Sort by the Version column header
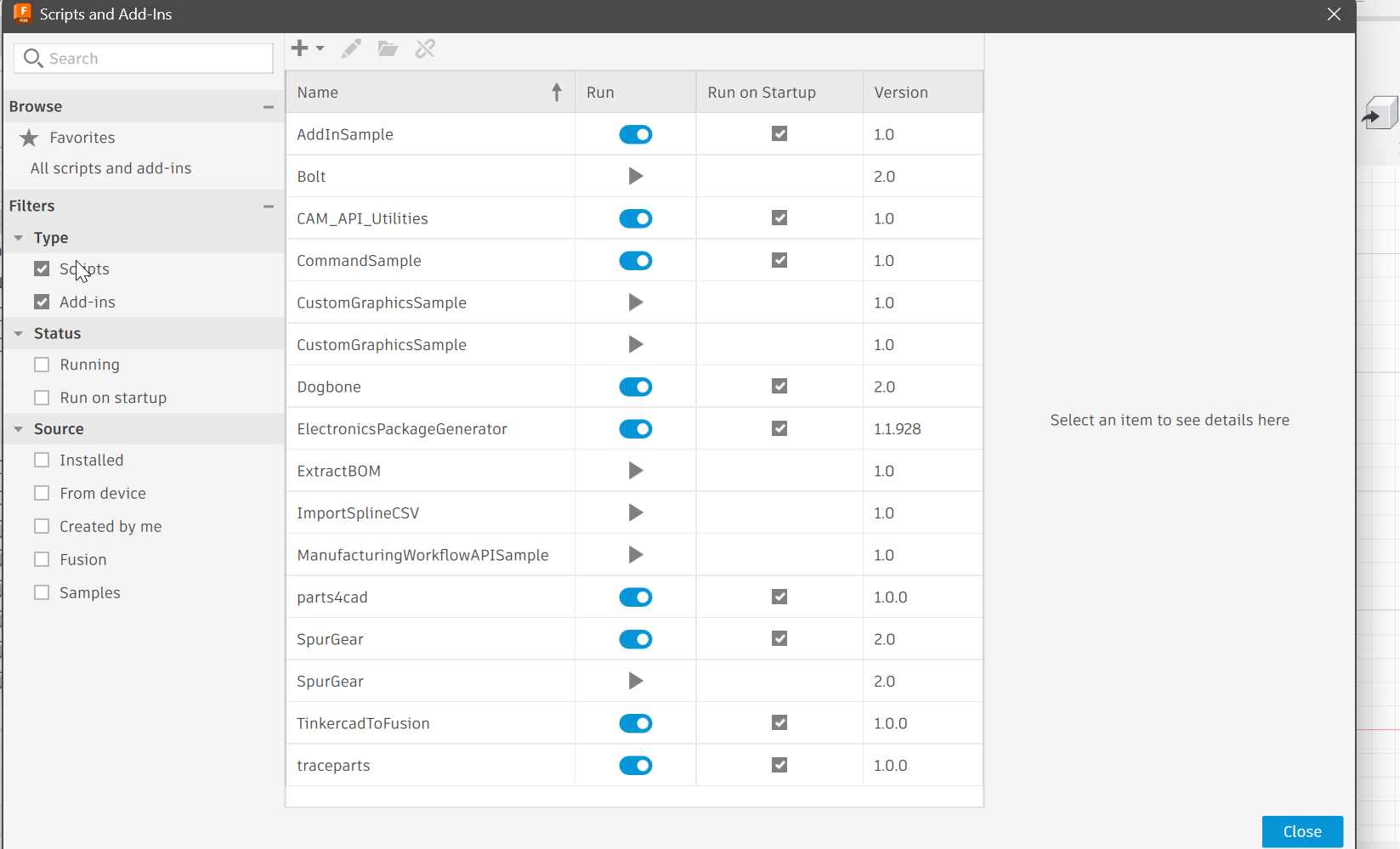Viewport: 1400px width, 849px height. point(901,93)
